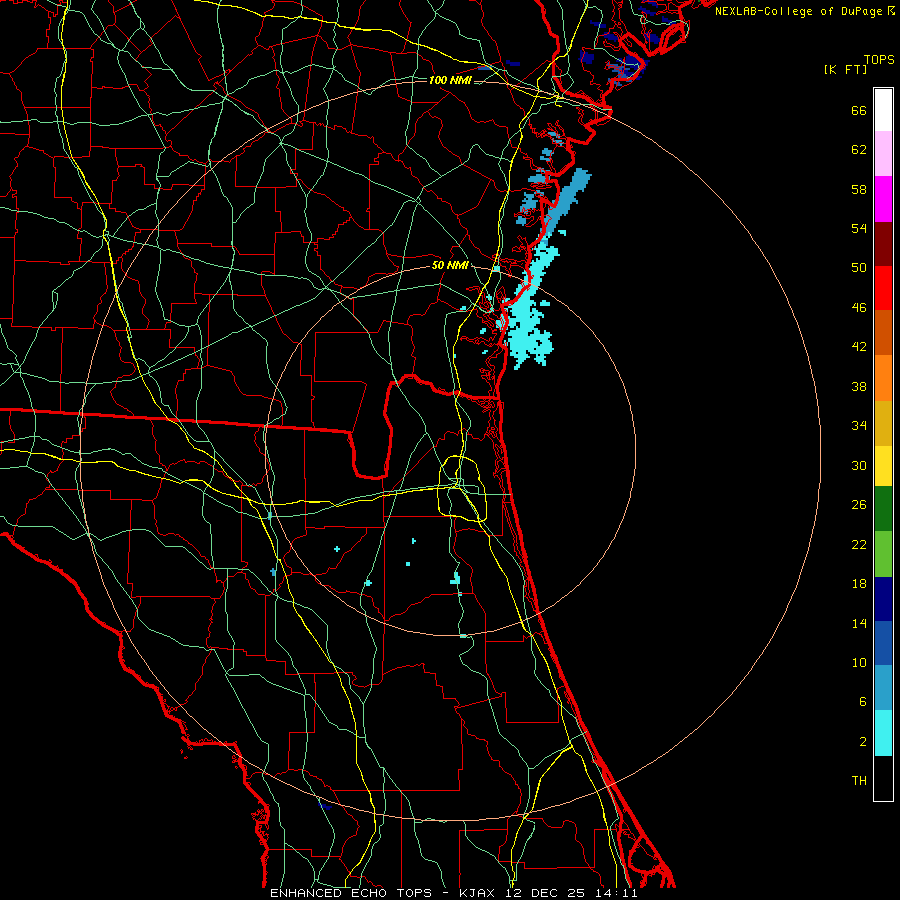This screenshot has width=900, height=900.
Task: Click the legend value 14
Action: [x=859, y=623]
